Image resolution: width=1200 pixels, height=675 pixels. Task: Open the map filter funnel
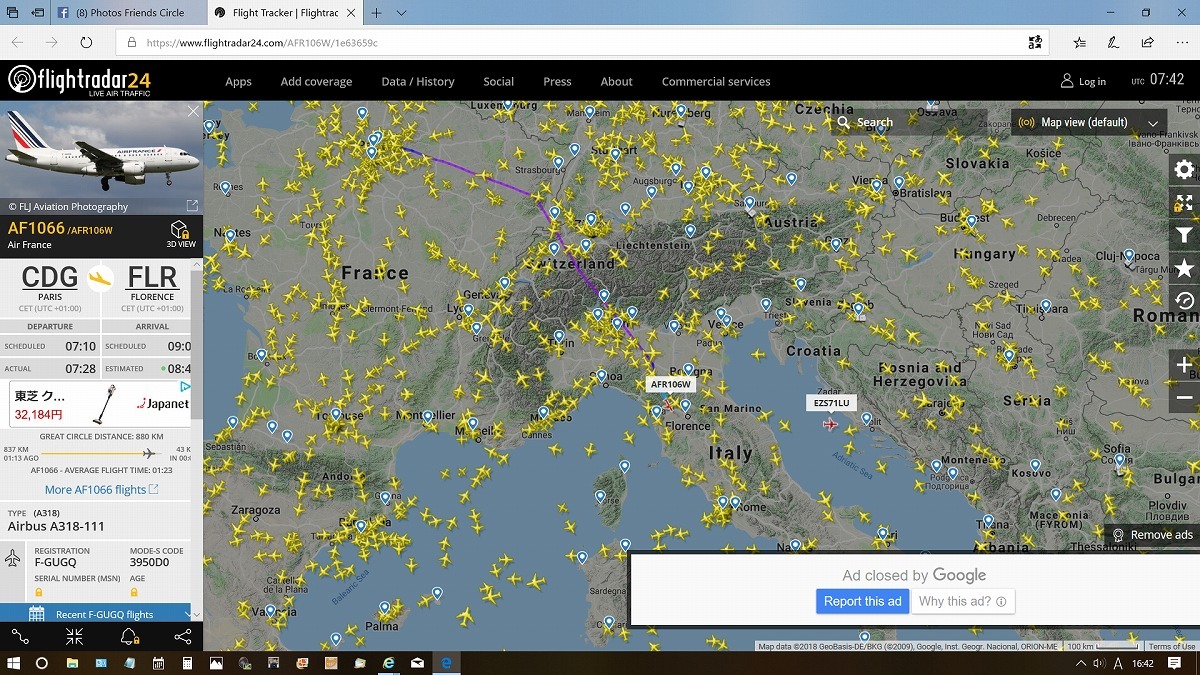click(x=1184, y=235)
